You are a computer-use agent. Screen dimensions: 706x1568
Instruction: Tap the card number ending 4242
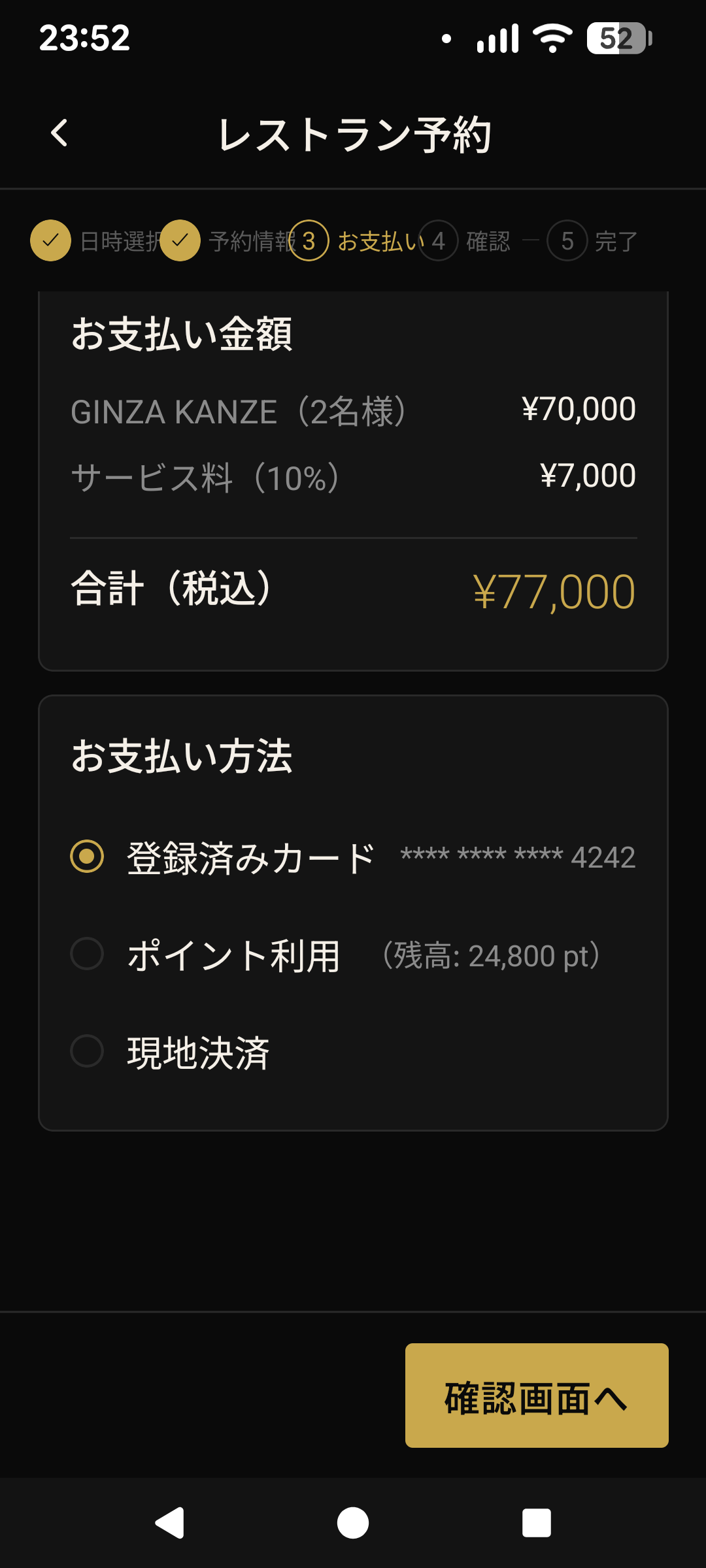point(518,857)
